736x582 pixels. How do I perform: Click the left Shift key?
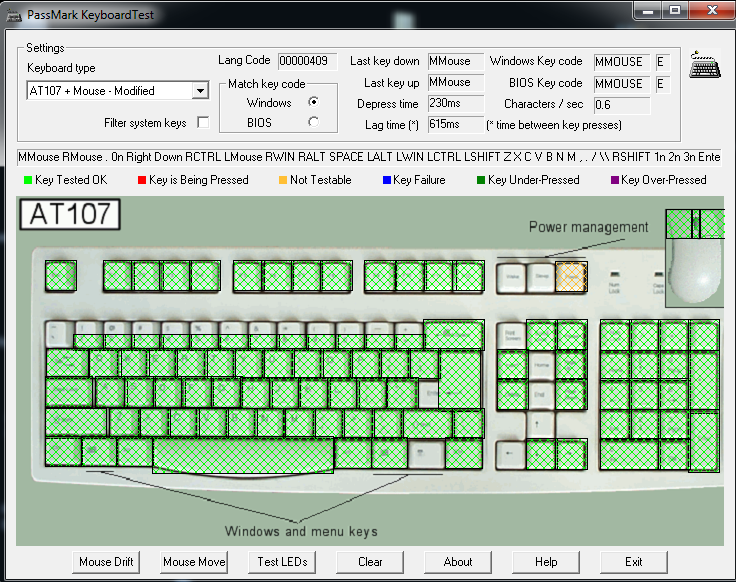click(77, 422)
